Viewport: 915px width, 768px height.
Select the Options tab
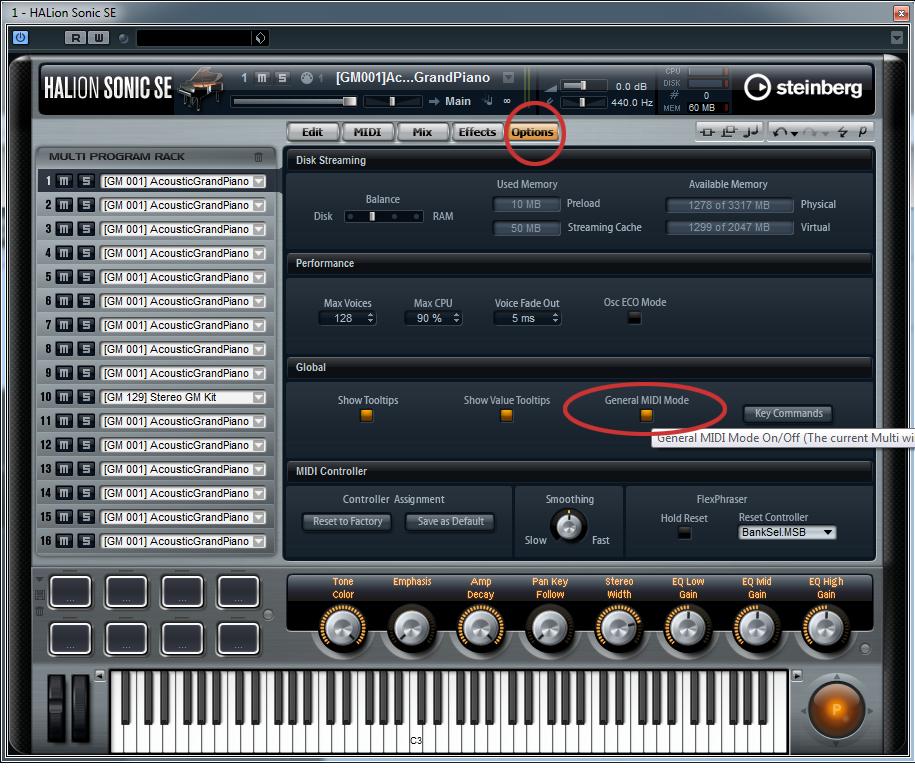[532, 132]
